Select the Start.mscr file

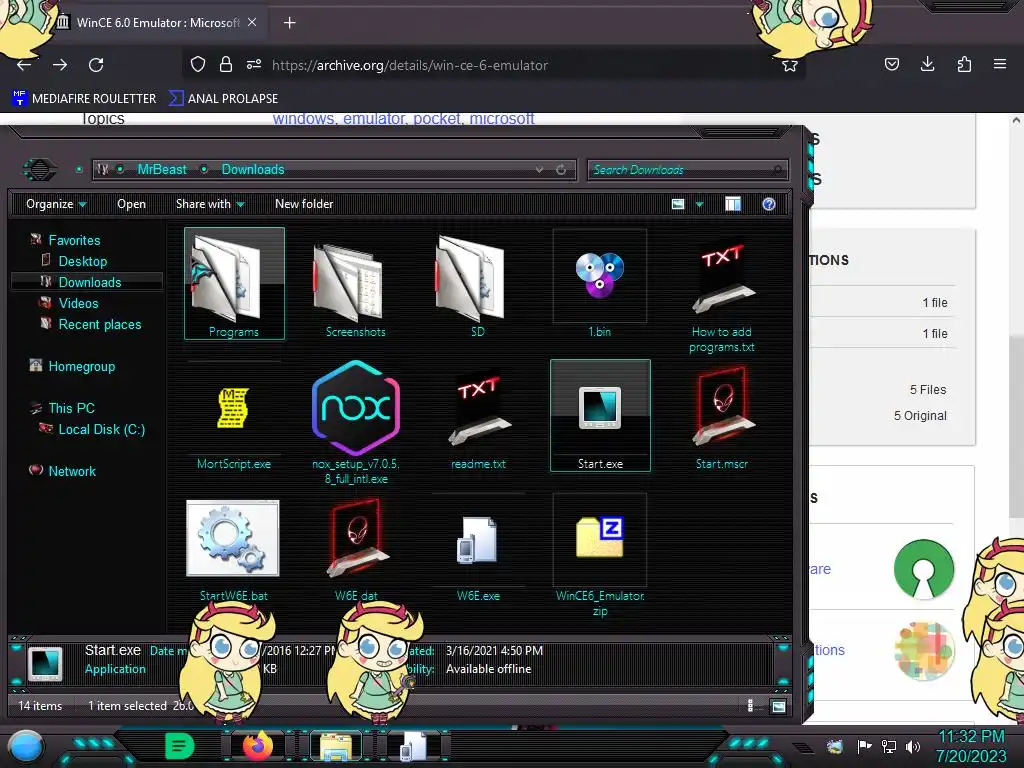point(722,416)
